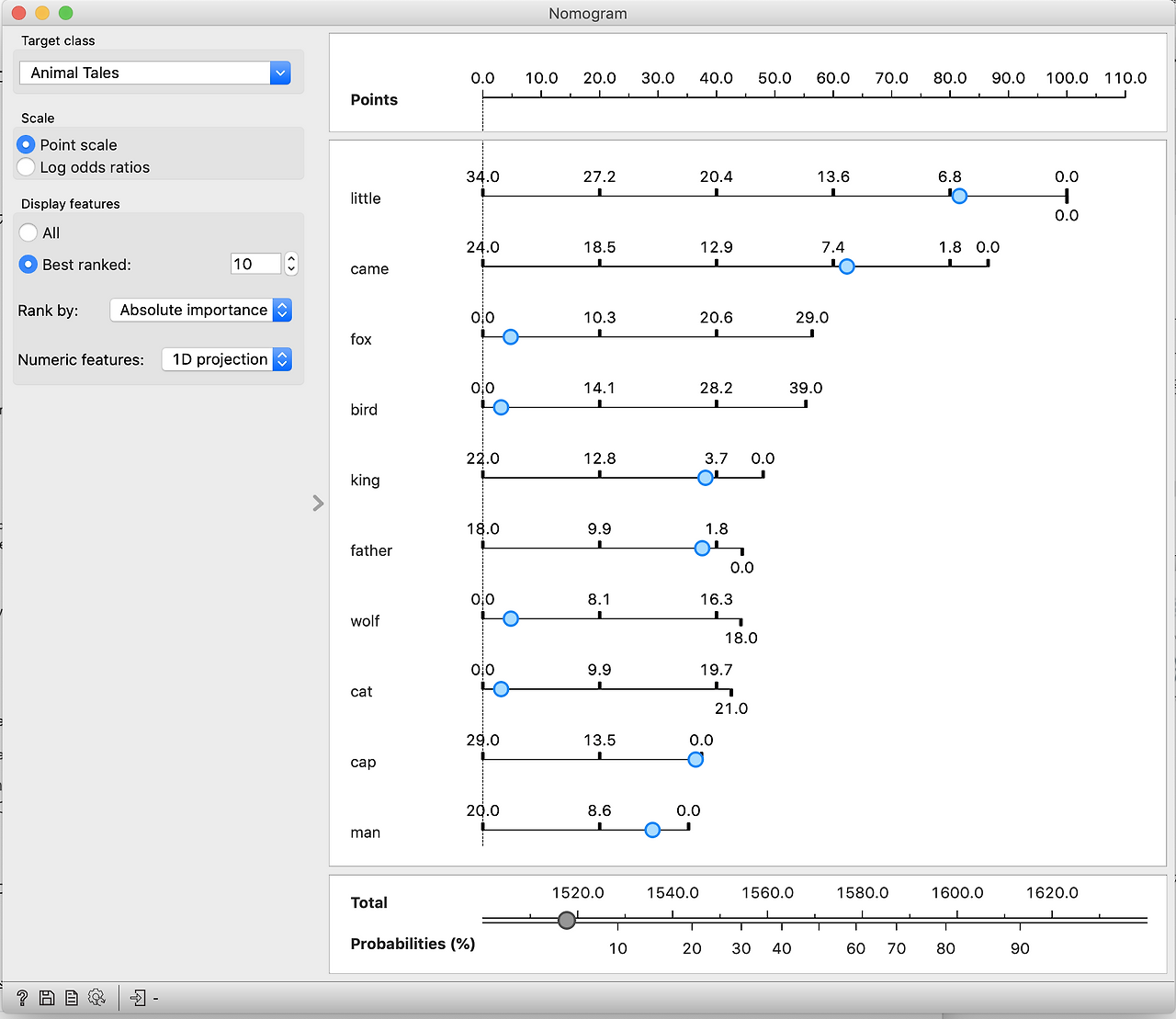Image resolution: width=1176 pixels, height=1019 pixels.
Task: Click the Numeric features label
Action: point(81,360)
